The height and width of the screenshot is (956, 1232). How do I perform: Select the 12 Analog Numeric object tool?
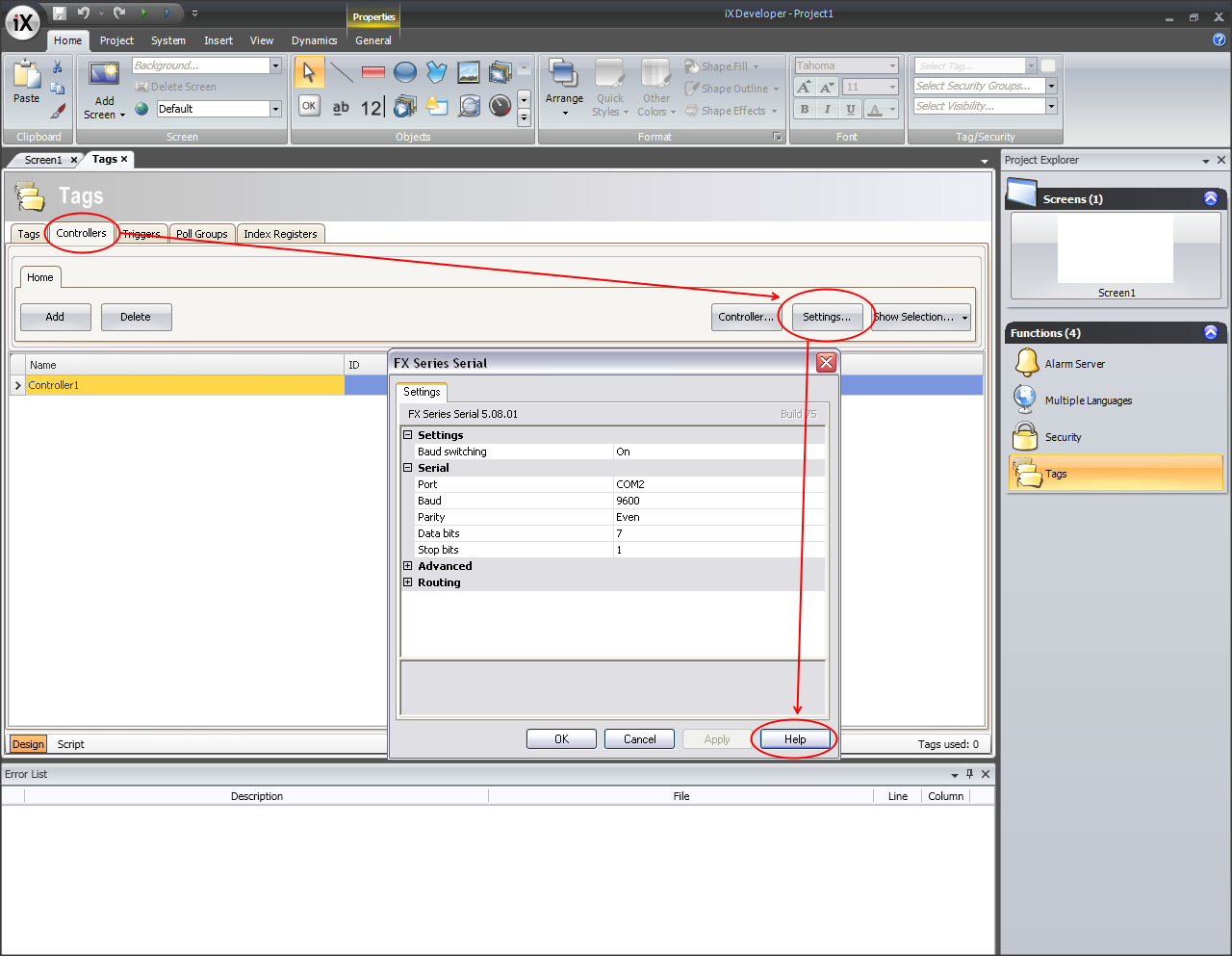point(372,107)
